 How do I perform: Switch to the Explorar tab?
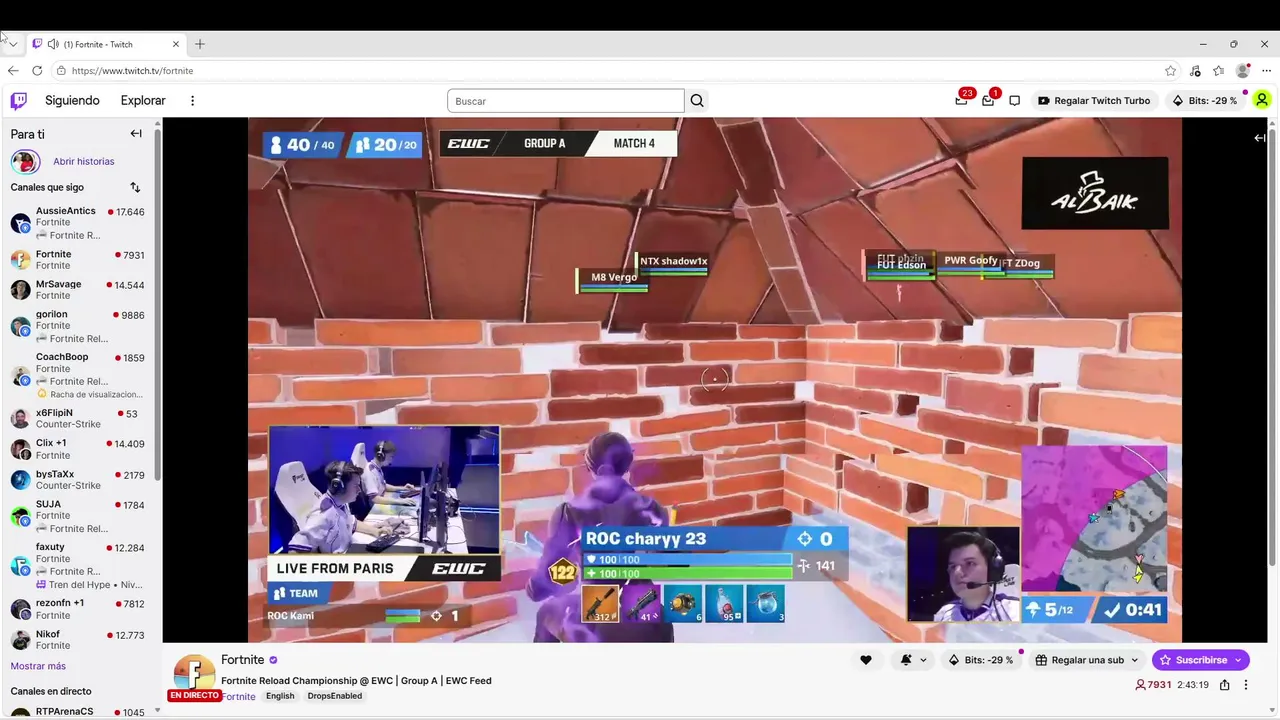pos(143,101)
